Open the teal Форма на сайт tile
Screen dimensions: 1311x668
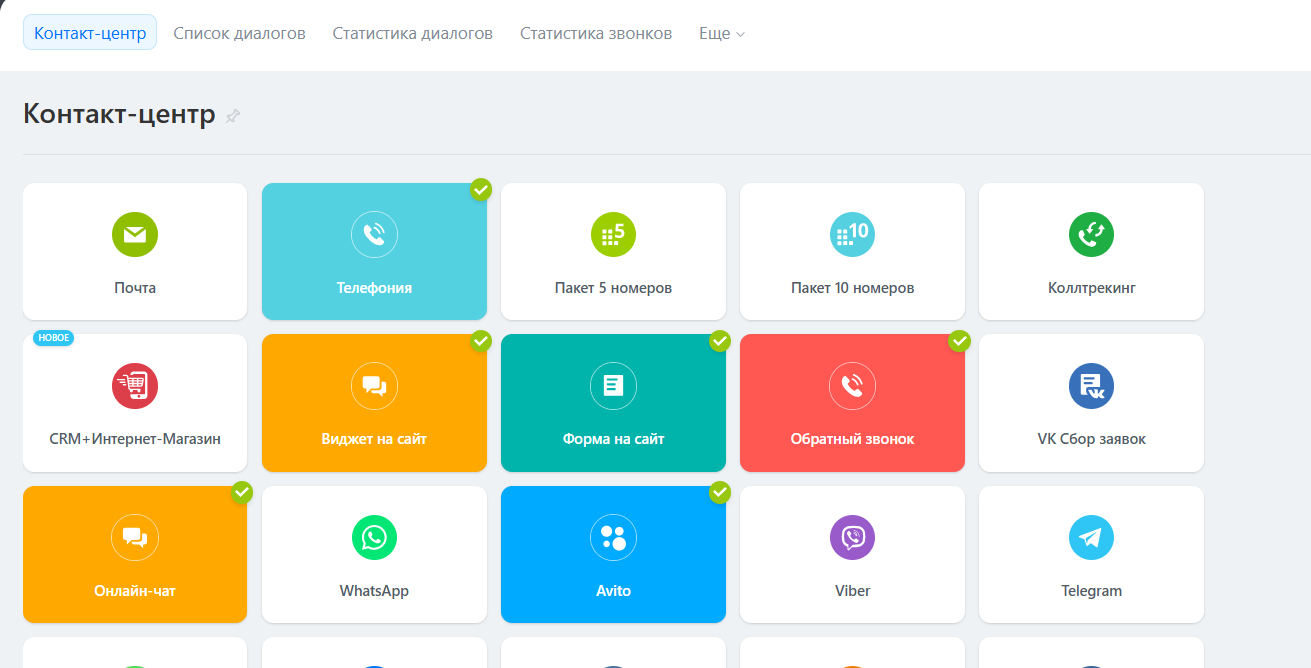pyautogui.click(x=613, y=403)
